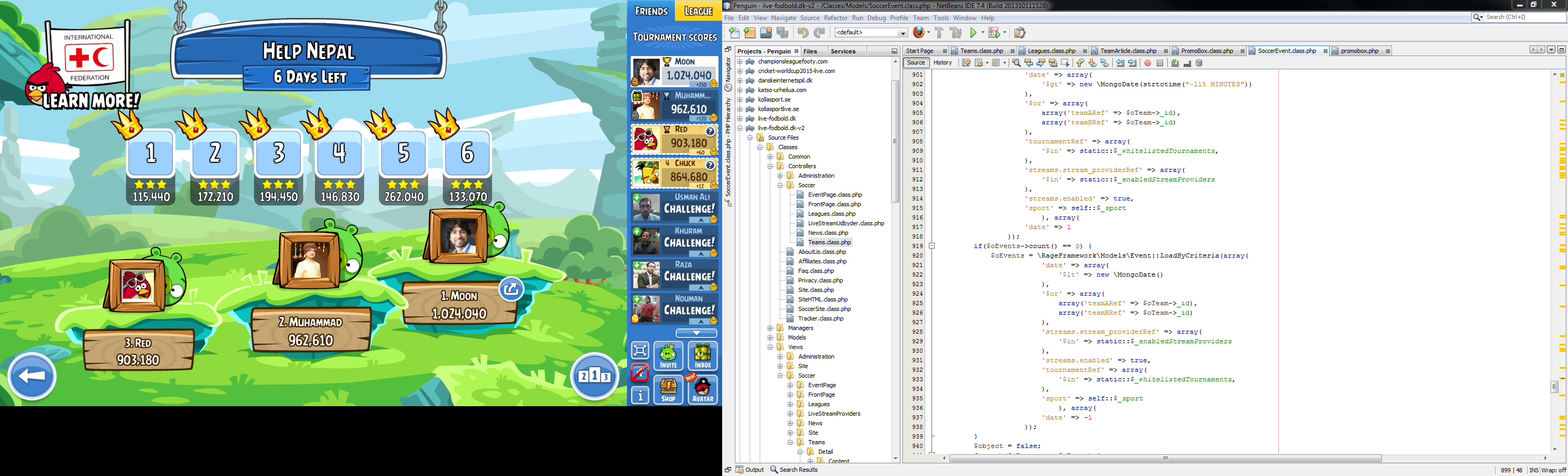The height and width of the screenshot is (476, 1568).
Task: Click the Shift Line Left icon in editor
Action: click(1120, 63)
